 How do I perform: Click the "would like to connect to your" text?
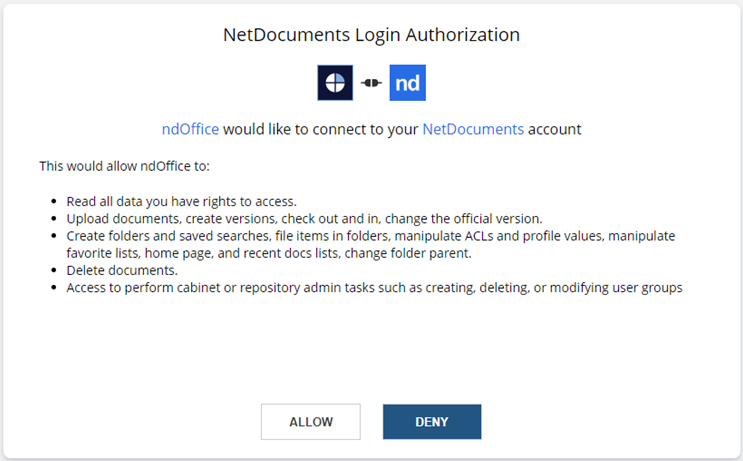point(321,129)
